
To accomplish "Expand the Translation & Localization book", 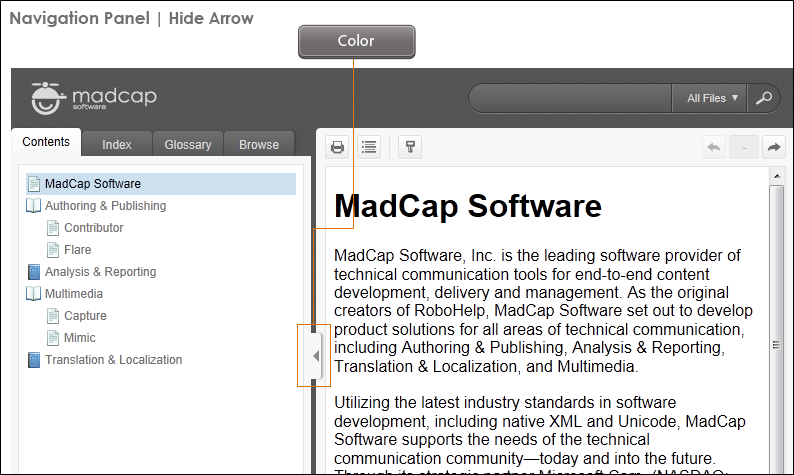I will point(113,360).
